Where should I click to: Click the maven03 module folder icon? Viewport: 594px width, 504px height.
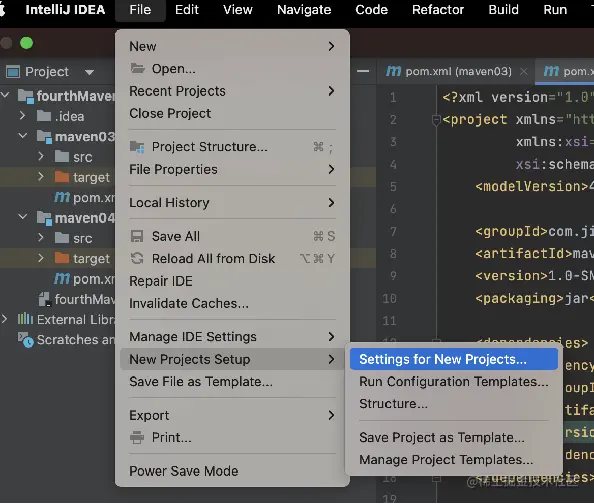44,137
